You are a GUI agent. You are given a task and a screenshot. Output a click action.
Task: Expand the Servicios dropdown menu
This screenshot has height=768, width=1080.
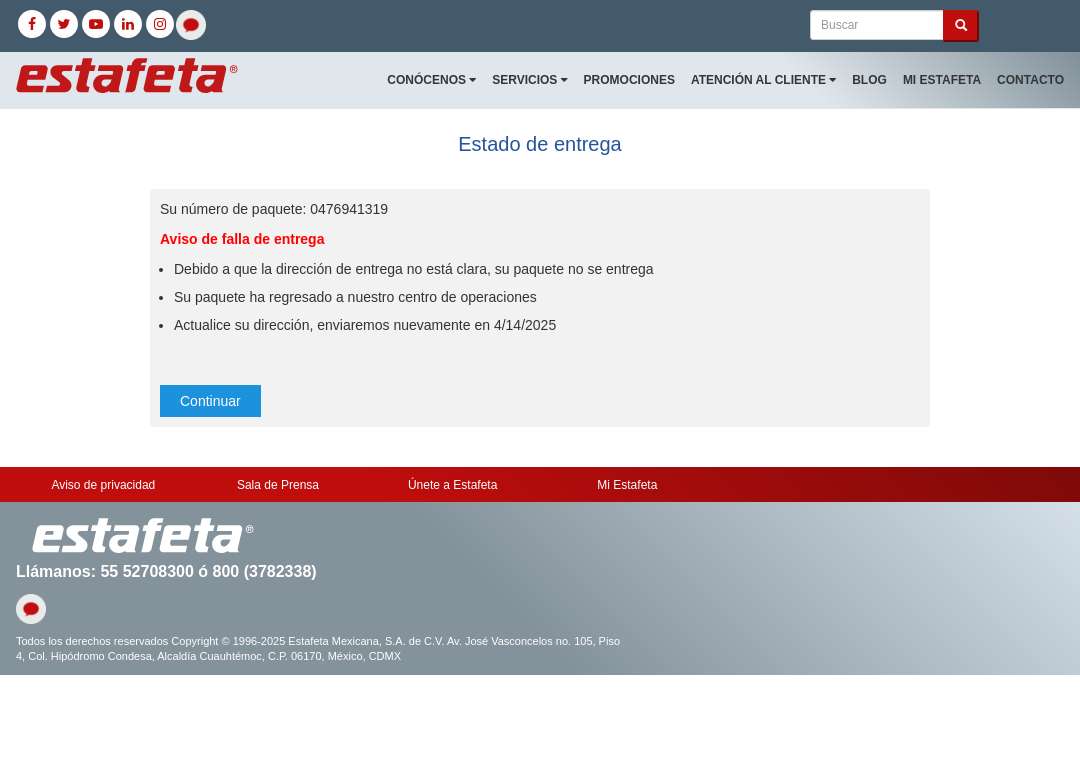point(530,80)
